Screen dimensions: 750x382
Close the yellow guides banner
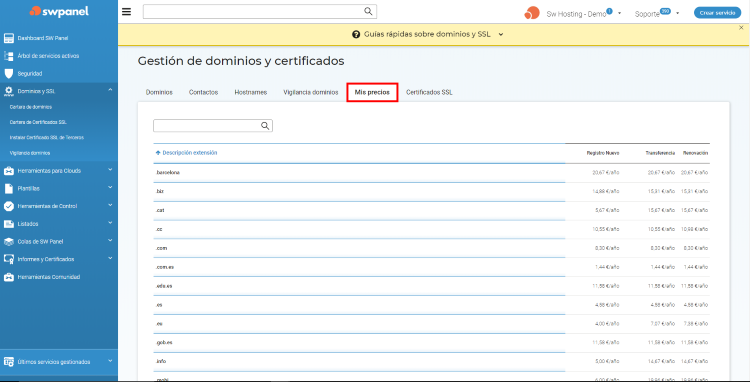(x=741, y=28)
